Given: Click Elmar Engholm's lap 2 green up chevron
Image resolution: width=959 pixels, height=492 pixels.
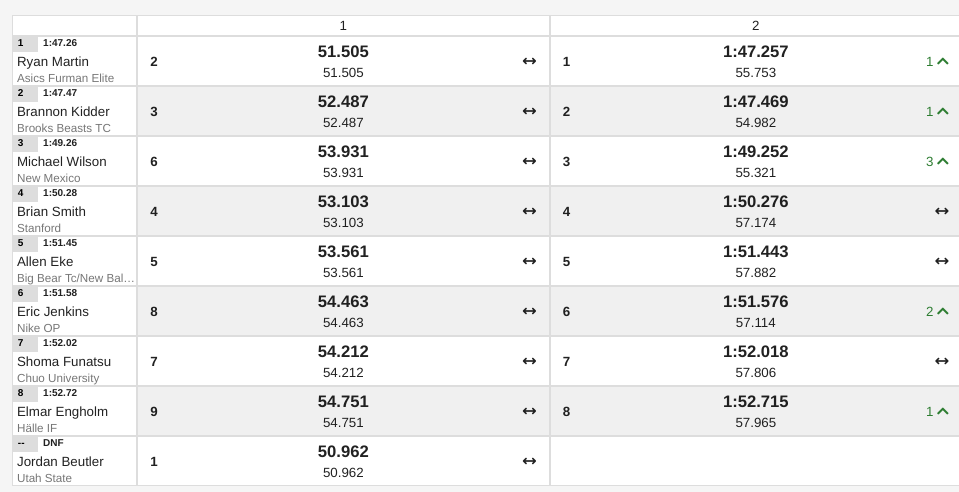Looking at the screenshot, I should tap(942, 411).
